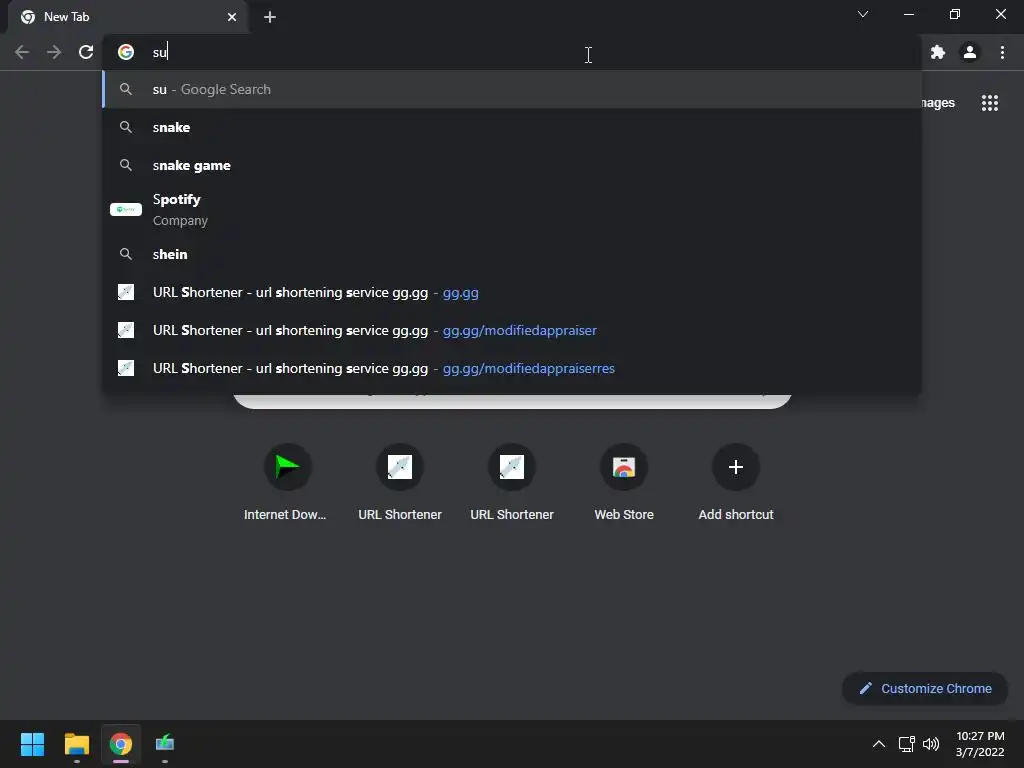This screenshot has height=768, width=1024.
Task: Open new tab with plus button
Action: point(270,17)
